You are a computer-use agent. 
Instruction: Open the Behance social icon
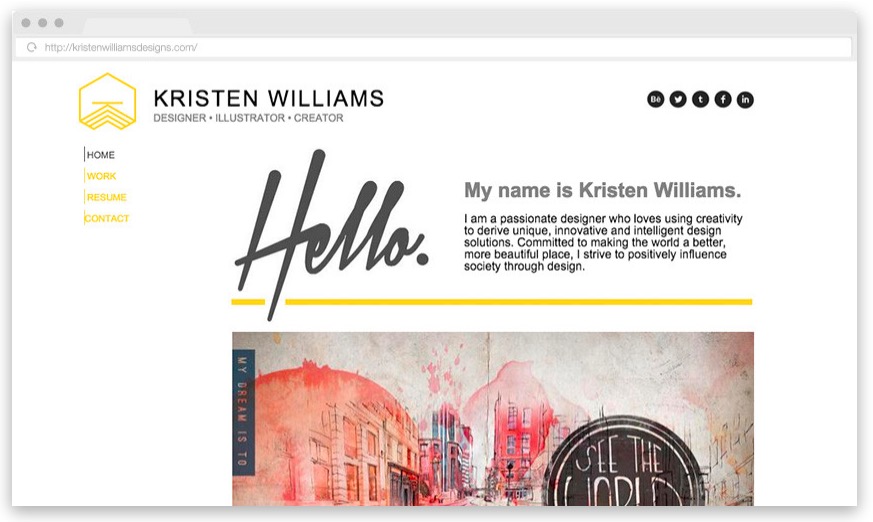655,100
